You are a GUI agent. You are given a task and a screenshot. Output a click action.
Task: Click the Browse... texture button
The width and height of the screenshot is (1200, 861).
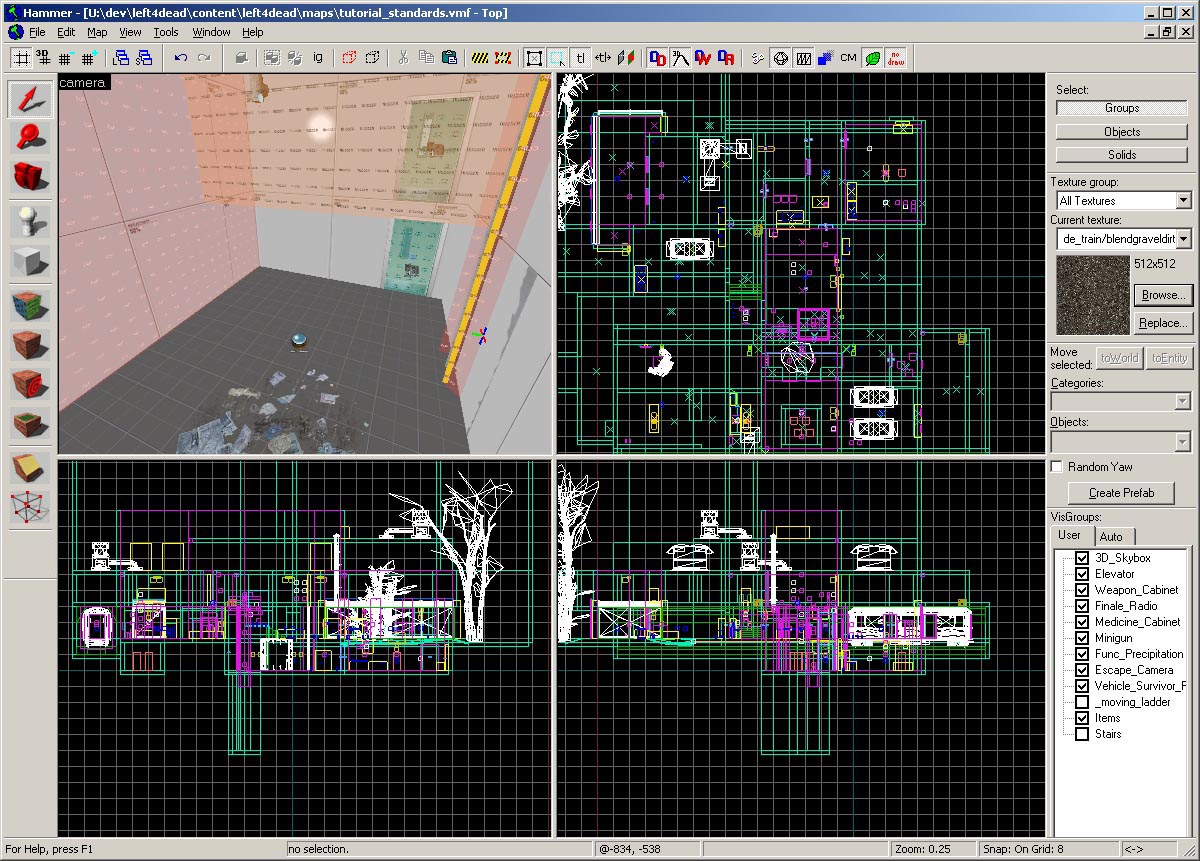pyautogui.click(x=1163, y=295)
